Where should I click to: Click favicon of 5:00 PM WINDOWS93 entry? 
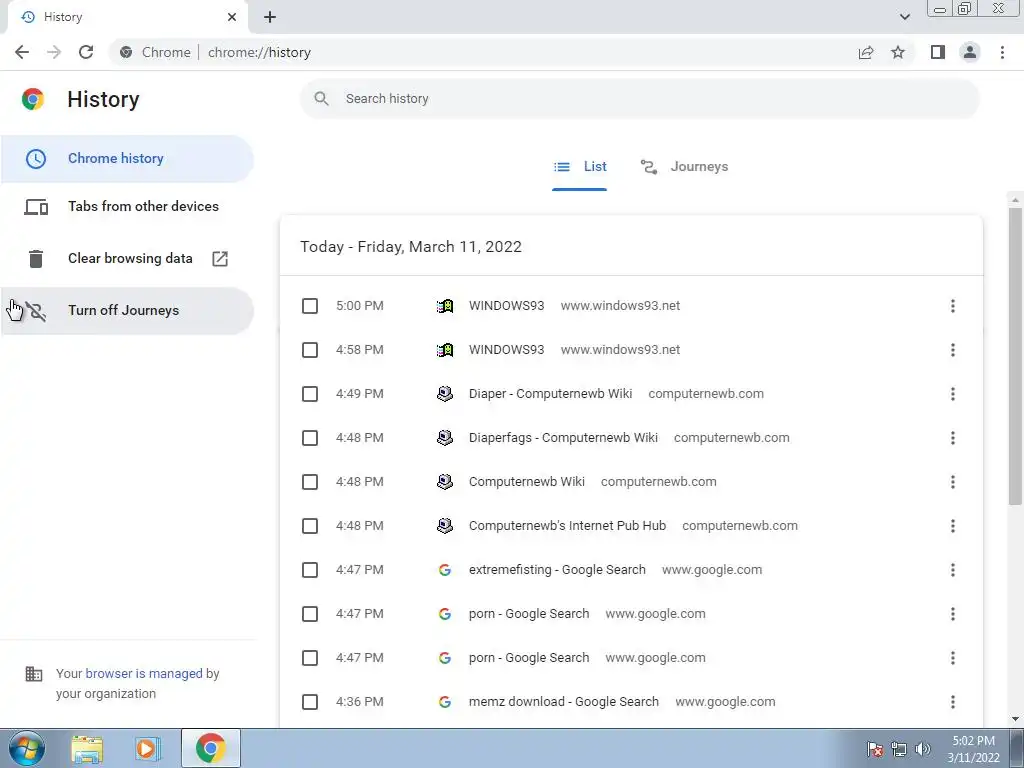pyautogui.click(x=445, y=306)
